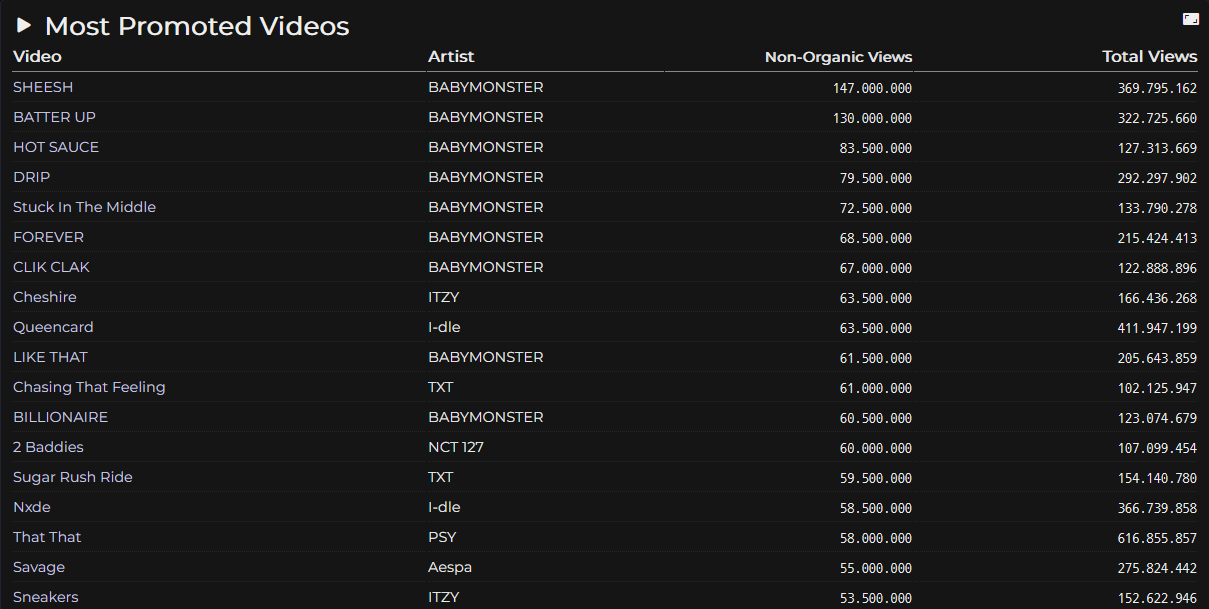Screen dimensions: 1209x609
Task: Click That That total views 616.855.857
Action: pyautogui.click(x=1157, y=538)
